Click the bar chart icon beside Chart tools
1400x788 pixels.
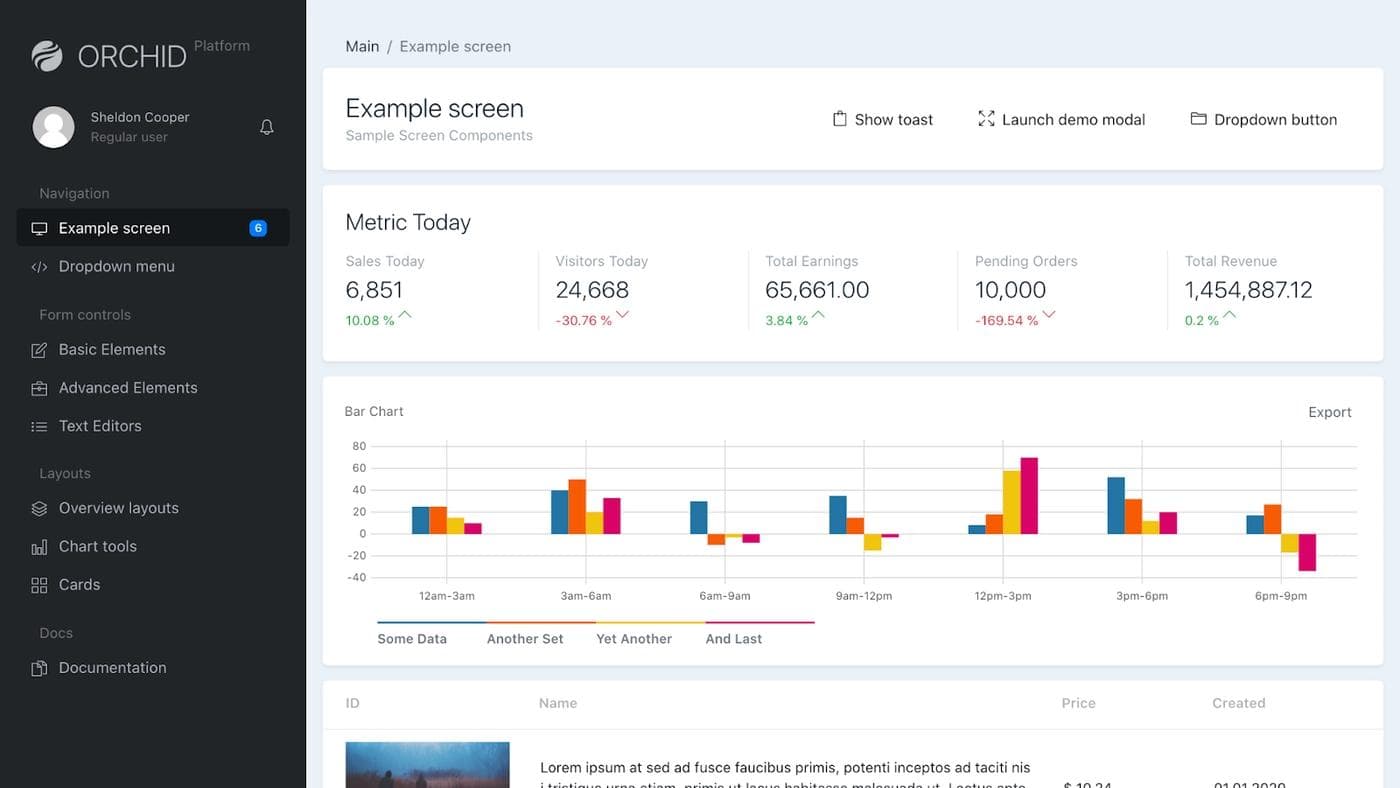point(39,547)
